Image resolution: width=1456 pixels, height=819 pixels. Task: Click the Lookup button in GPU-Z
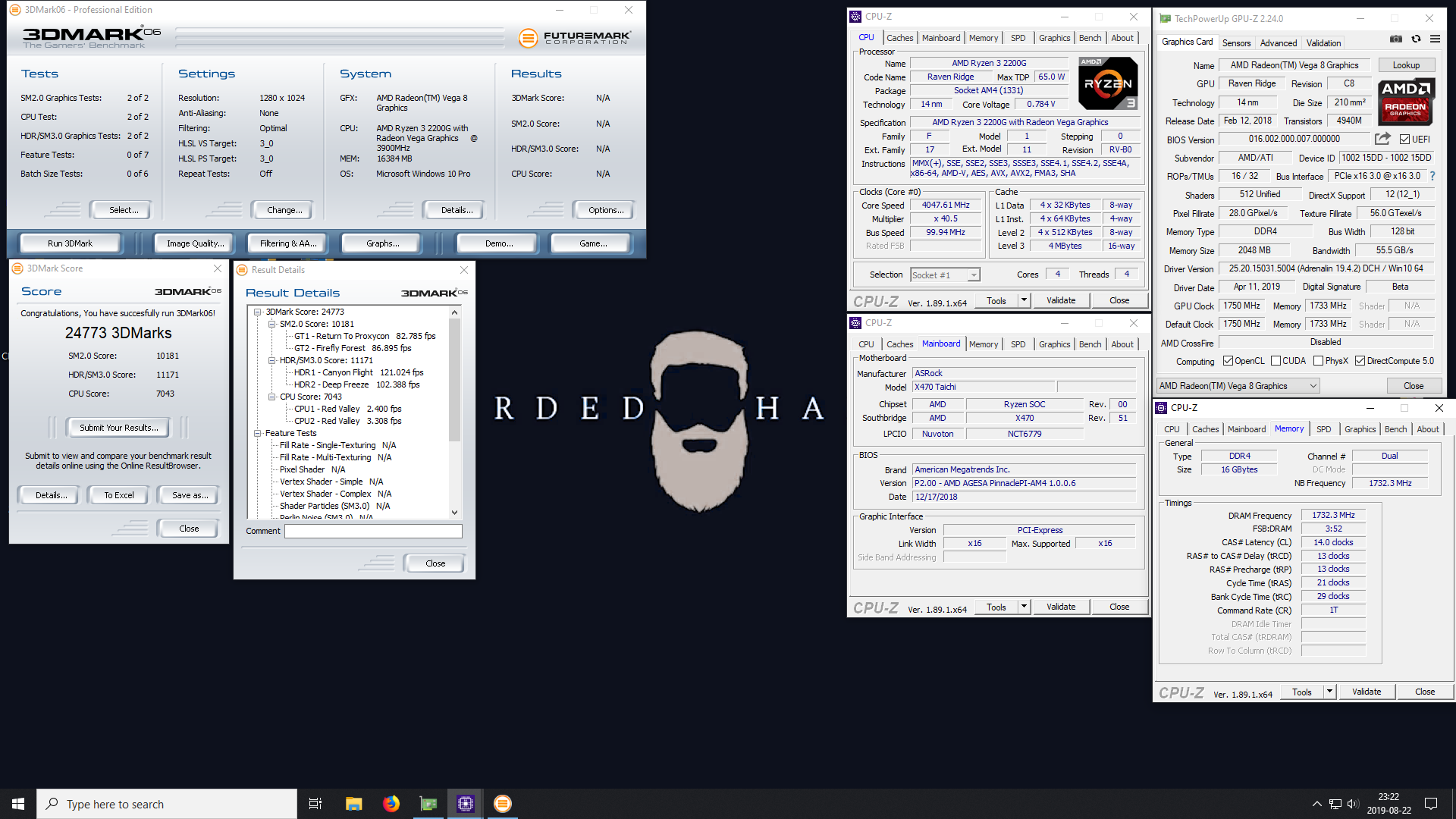coord(1405,65)
